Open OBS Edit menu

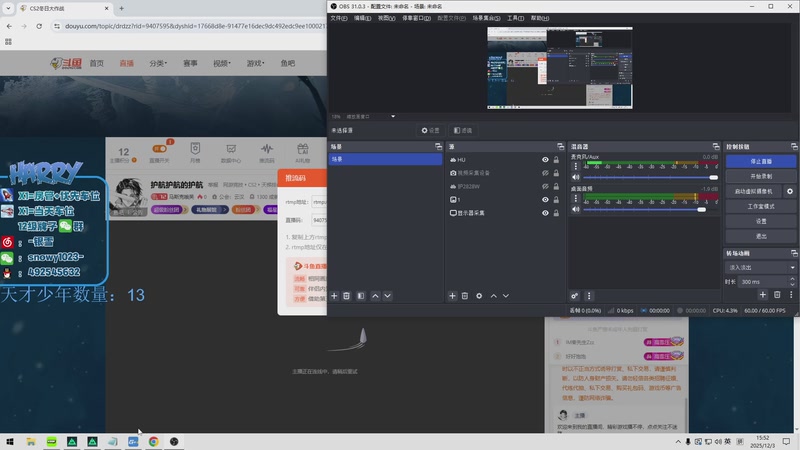363,18
